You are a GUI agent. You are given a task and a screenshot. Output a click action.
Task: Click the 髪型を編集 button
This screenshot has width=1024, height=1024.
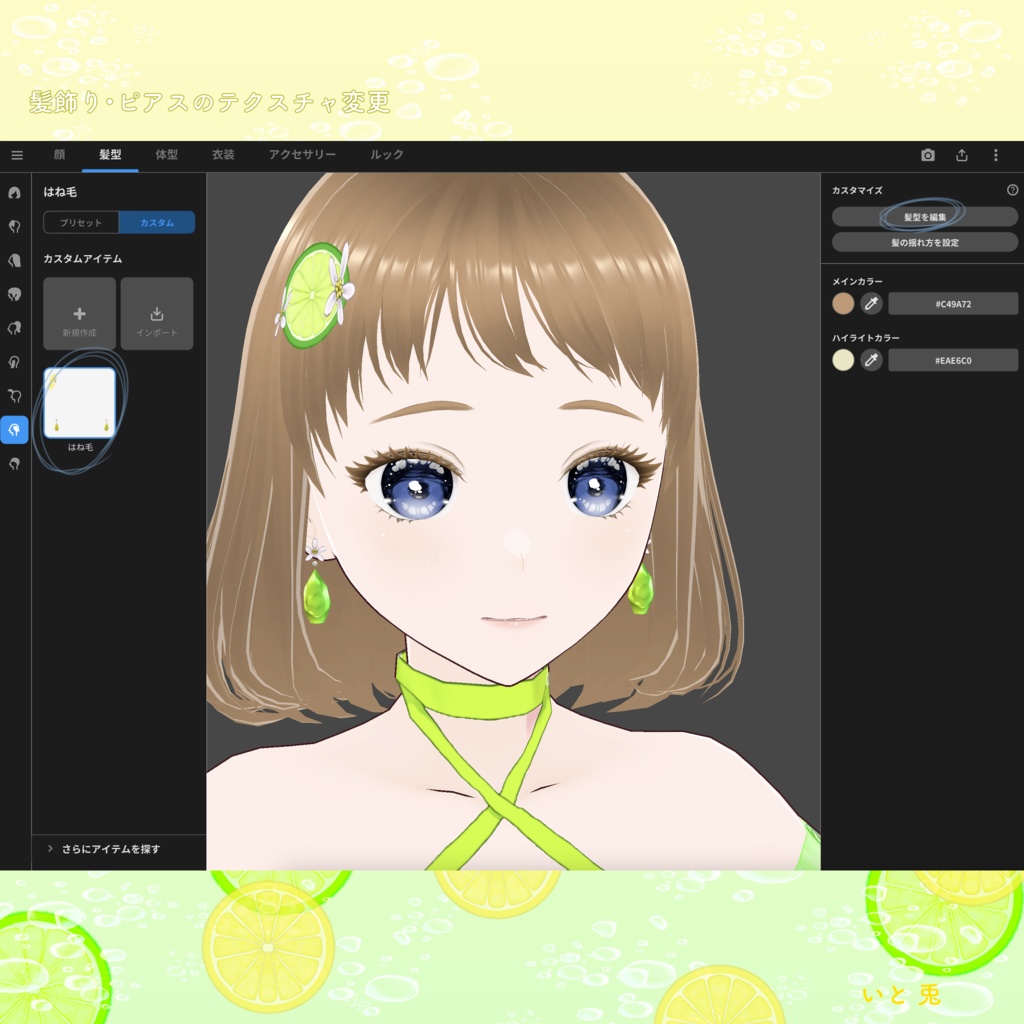924,216
